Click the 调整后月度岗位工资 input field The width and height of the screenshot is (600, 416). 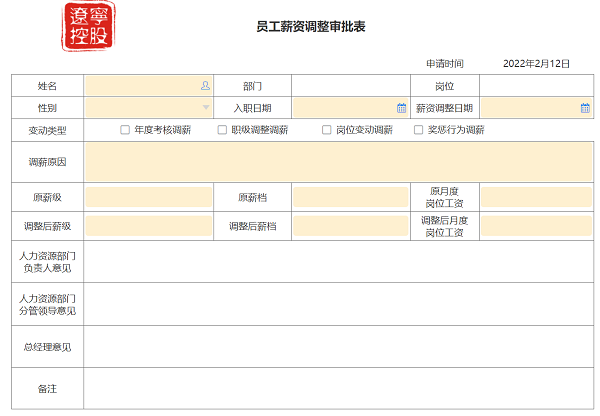pos(536,226)
